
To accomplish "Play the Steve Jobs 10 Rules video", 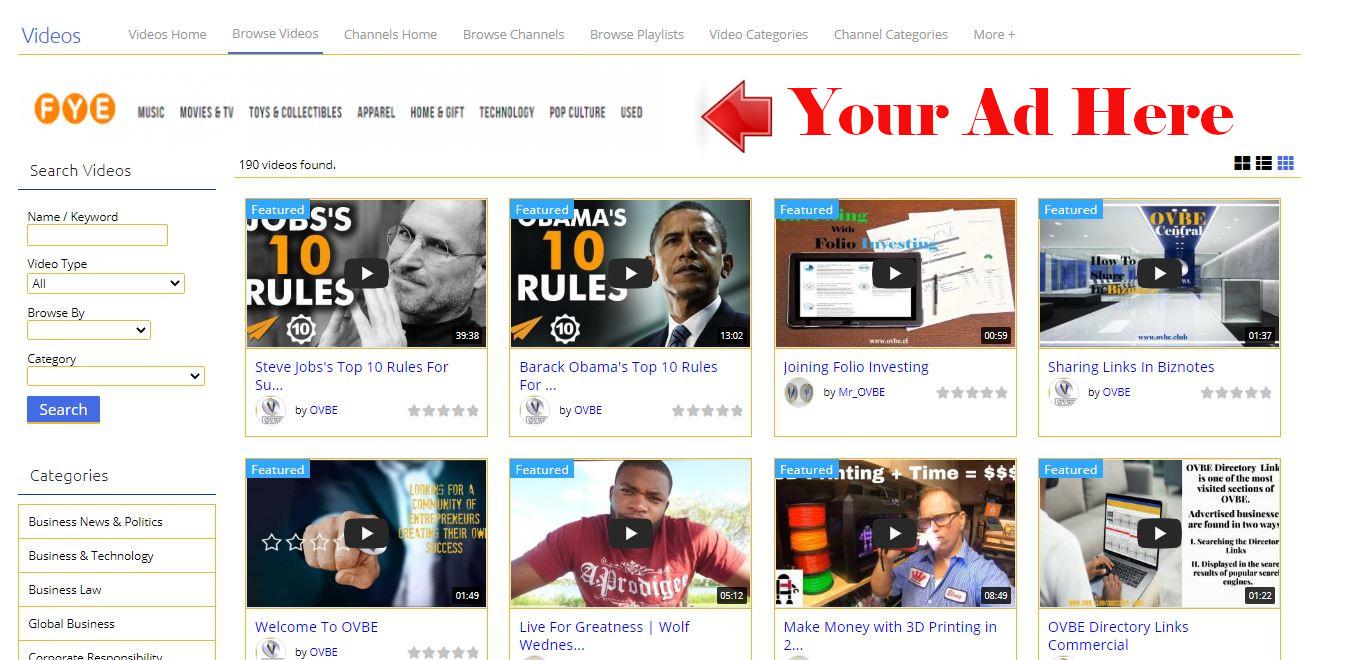I will 366,273.
